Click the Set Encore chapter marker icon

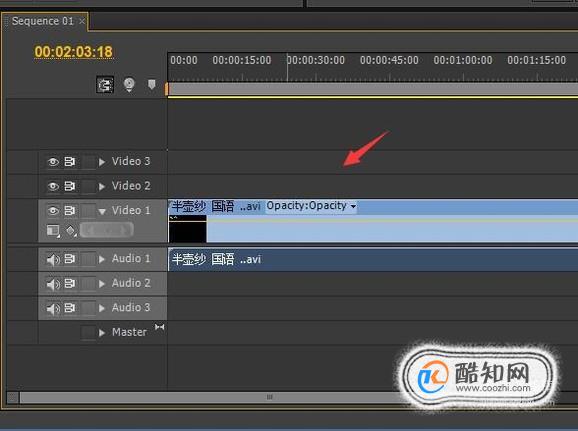(129, 84)
